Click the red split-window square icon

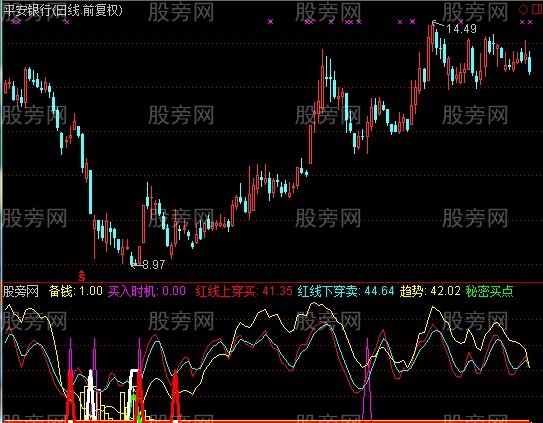537,9
